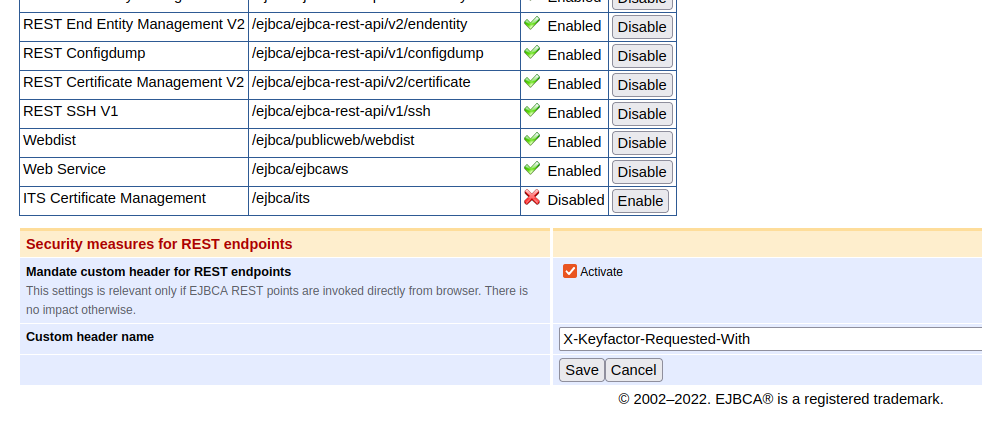
Task: Disable the REST Configdump protocol
Action: (x=641, y=56)
